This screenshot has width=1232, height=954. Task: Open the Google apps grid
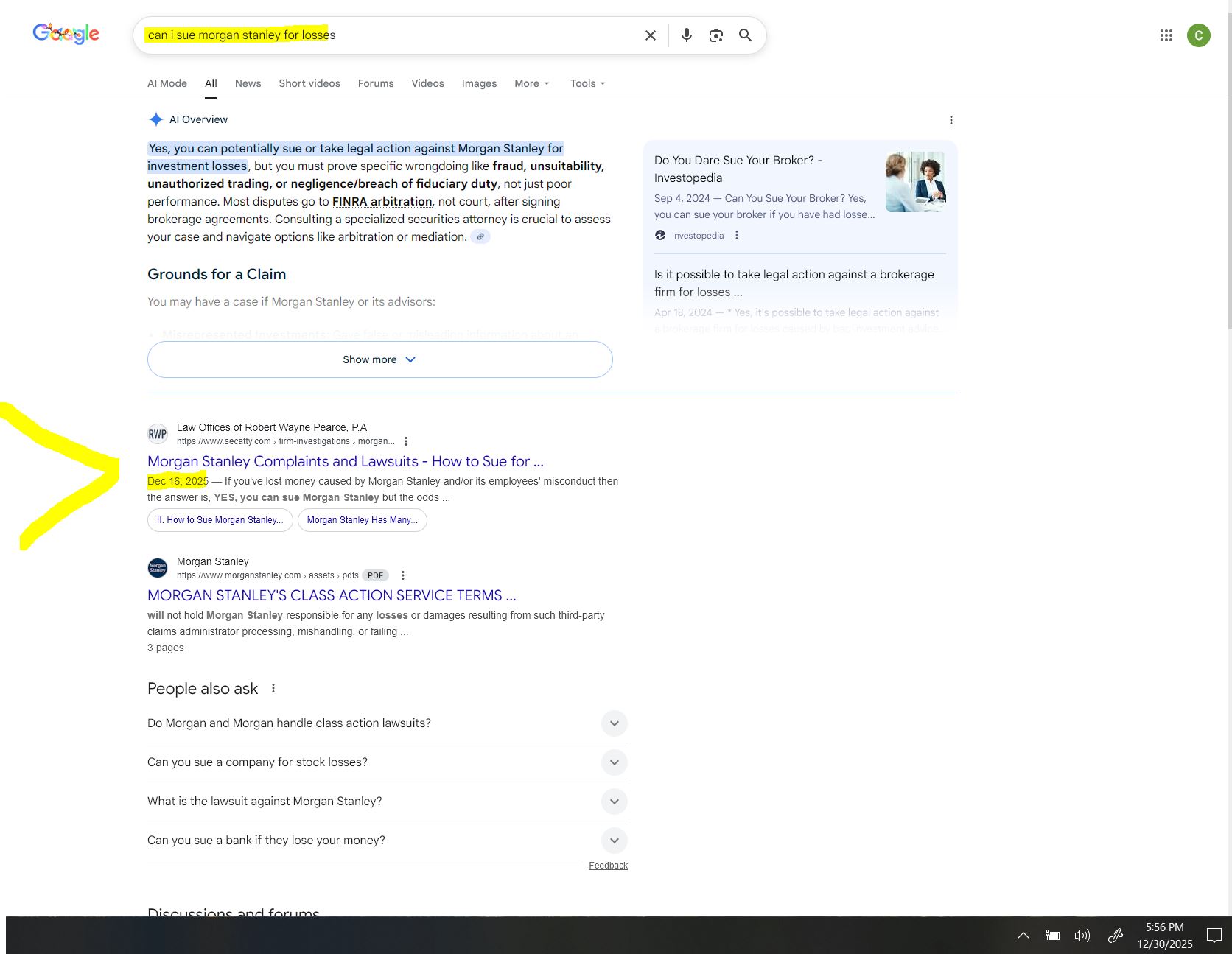(x=1166, y=35)
